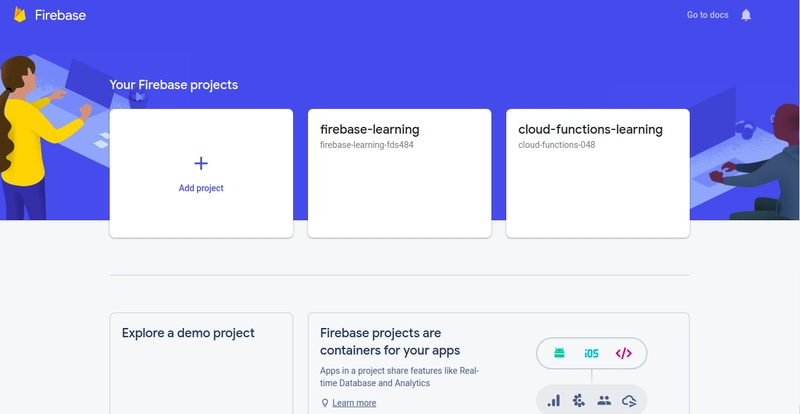Click the project ID cloud-functions-048

point(557,145)
